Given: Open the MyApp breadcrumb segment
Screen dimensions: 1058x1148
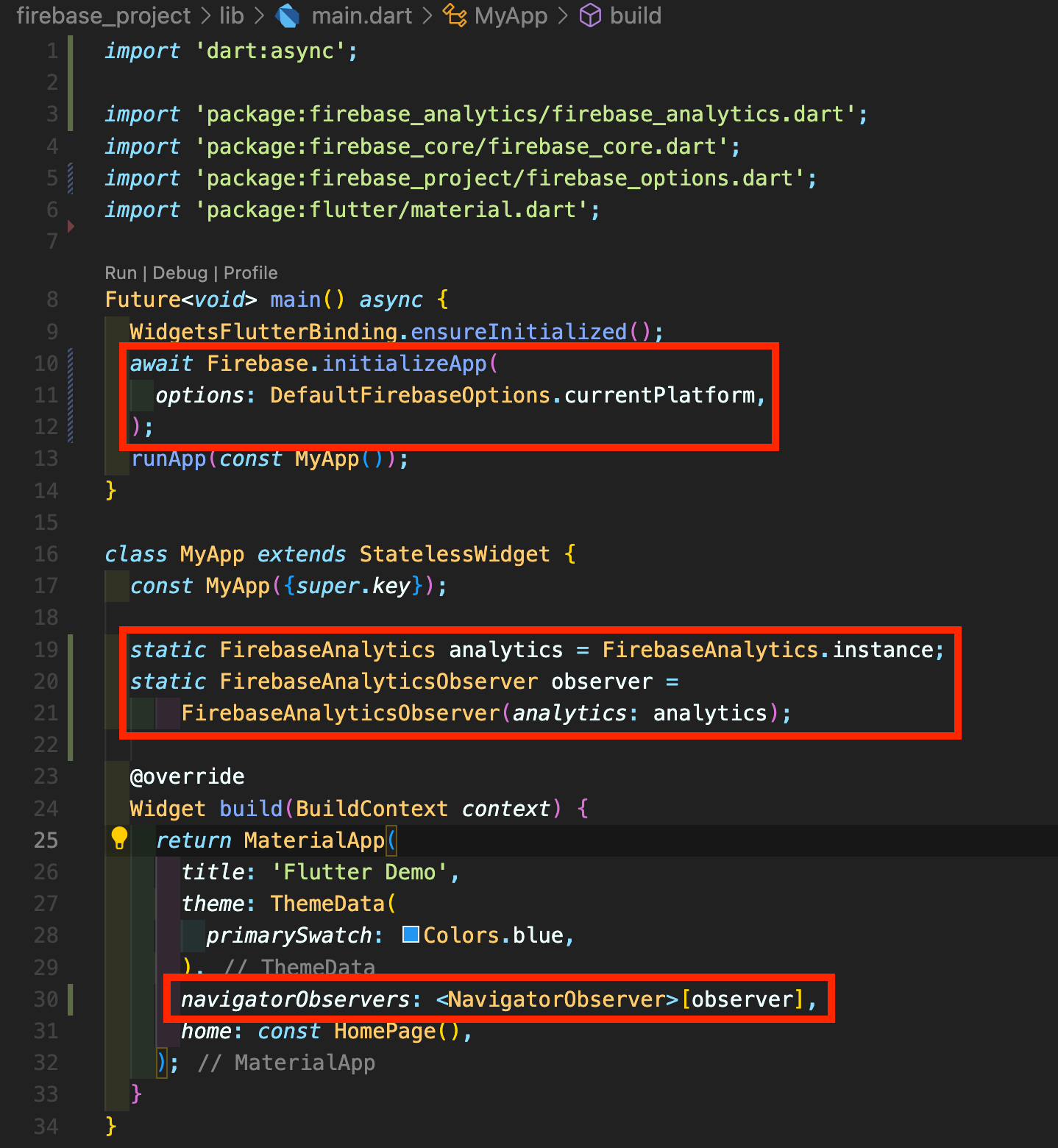Looking at the screenshot, I should (x=511, y=15).
